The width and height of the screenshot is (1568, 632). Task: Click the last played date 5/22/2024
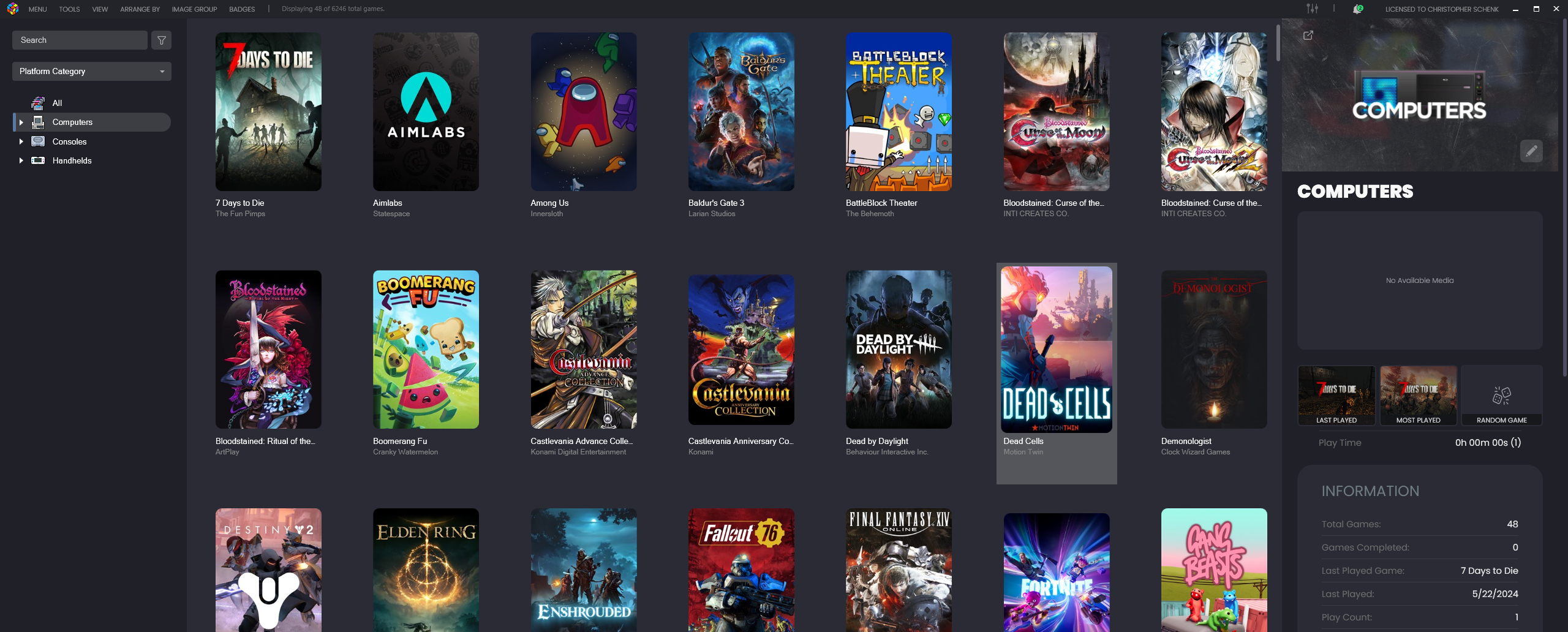(1495, 593)
